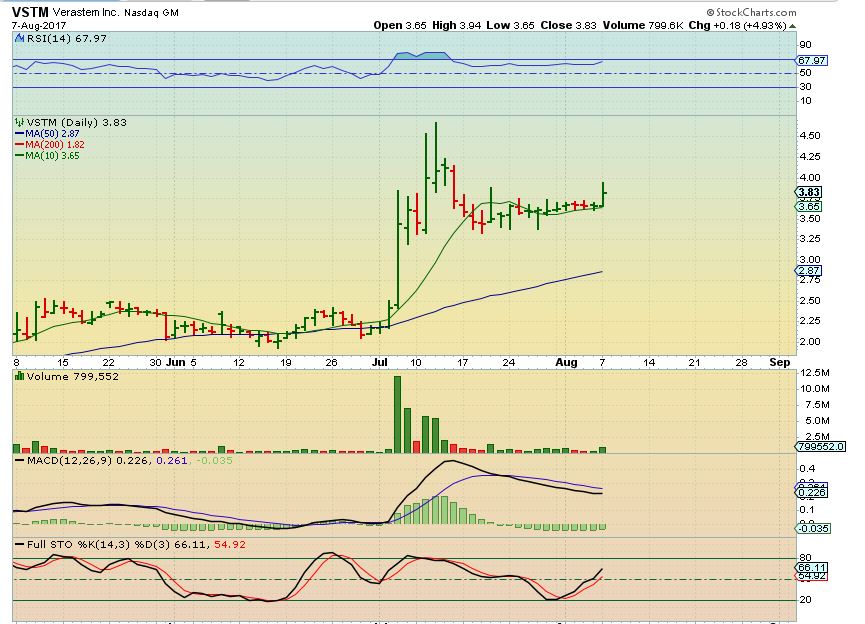Click the Volume legend bar icon
The width and height of the screenshot is (865, 624).
19,379
